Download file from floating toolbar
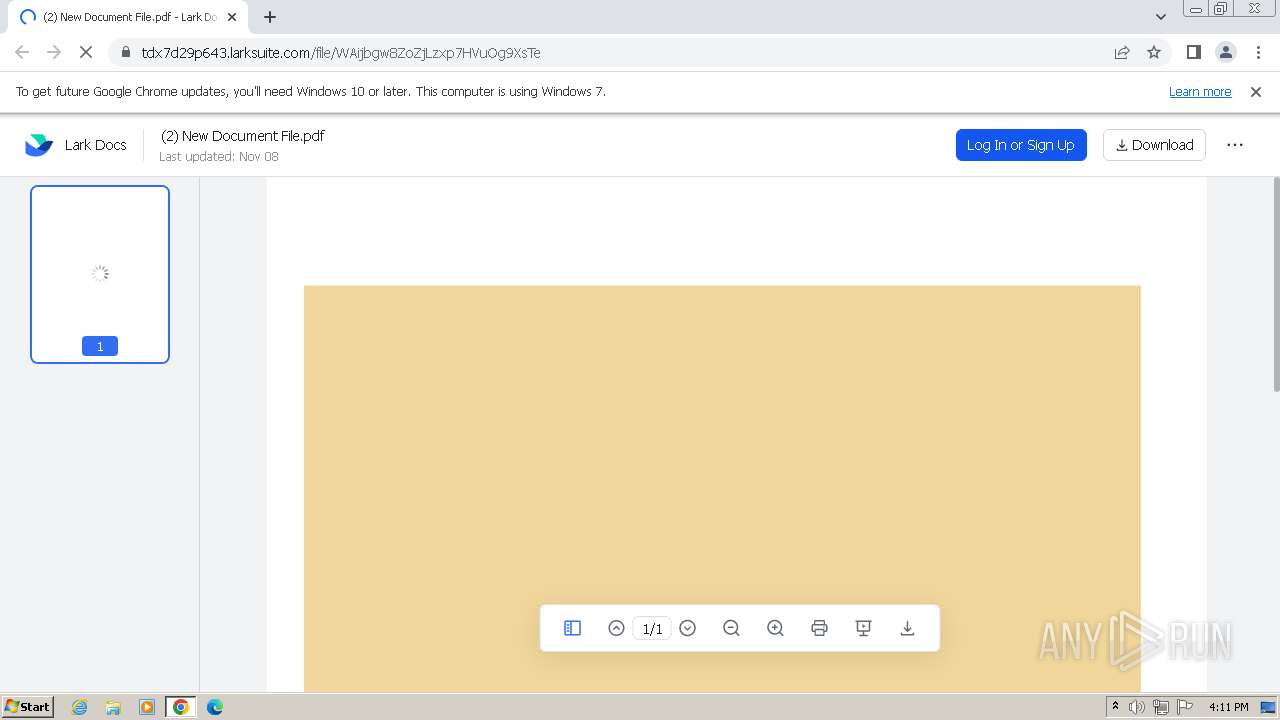 [907, 628]
